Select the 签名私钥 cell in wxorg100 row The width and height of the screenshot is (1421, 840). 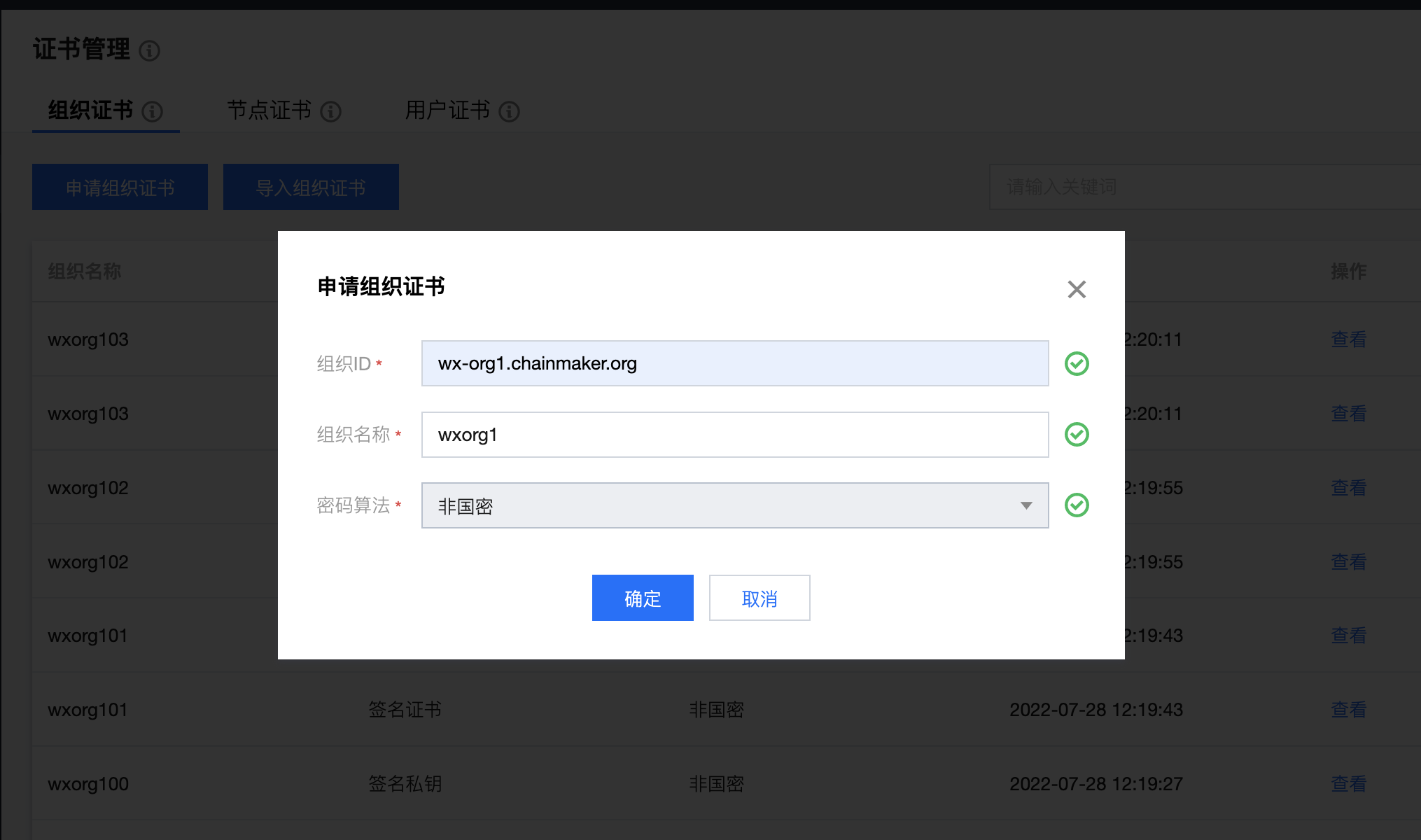tap(405, 784)
